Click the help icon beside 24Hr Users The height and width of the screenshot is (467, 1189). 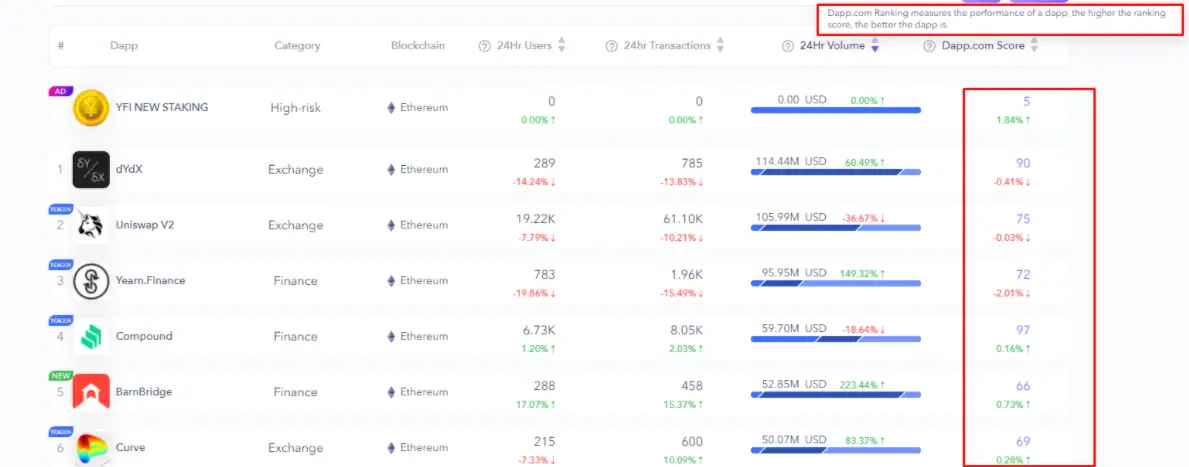tap(485, 46)
